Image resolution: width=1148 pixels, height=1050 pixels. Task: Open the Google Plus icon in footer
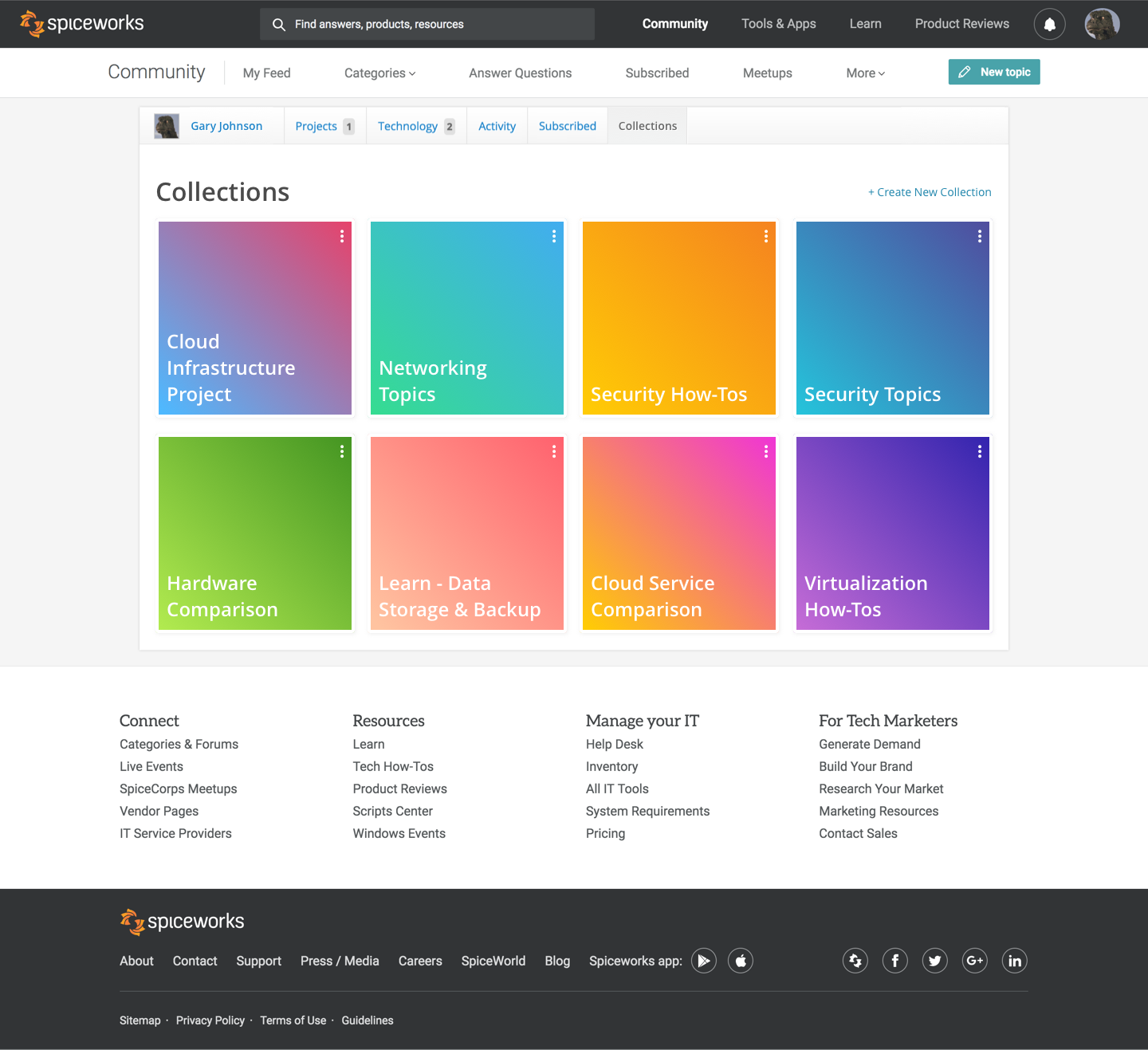coord(975,961)
